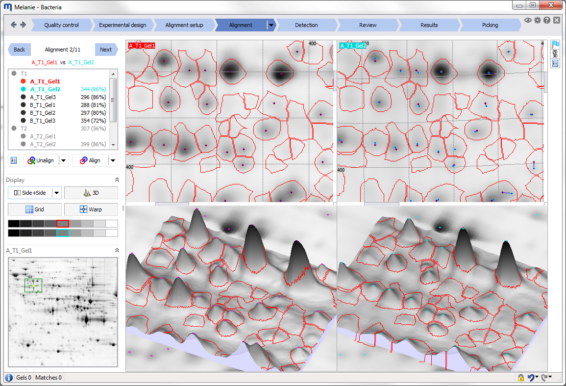This screenshot has height=386, width=566.
Task: Select the cyan-outlined gray swatch in bottom row
Action: tap(63, 233)
